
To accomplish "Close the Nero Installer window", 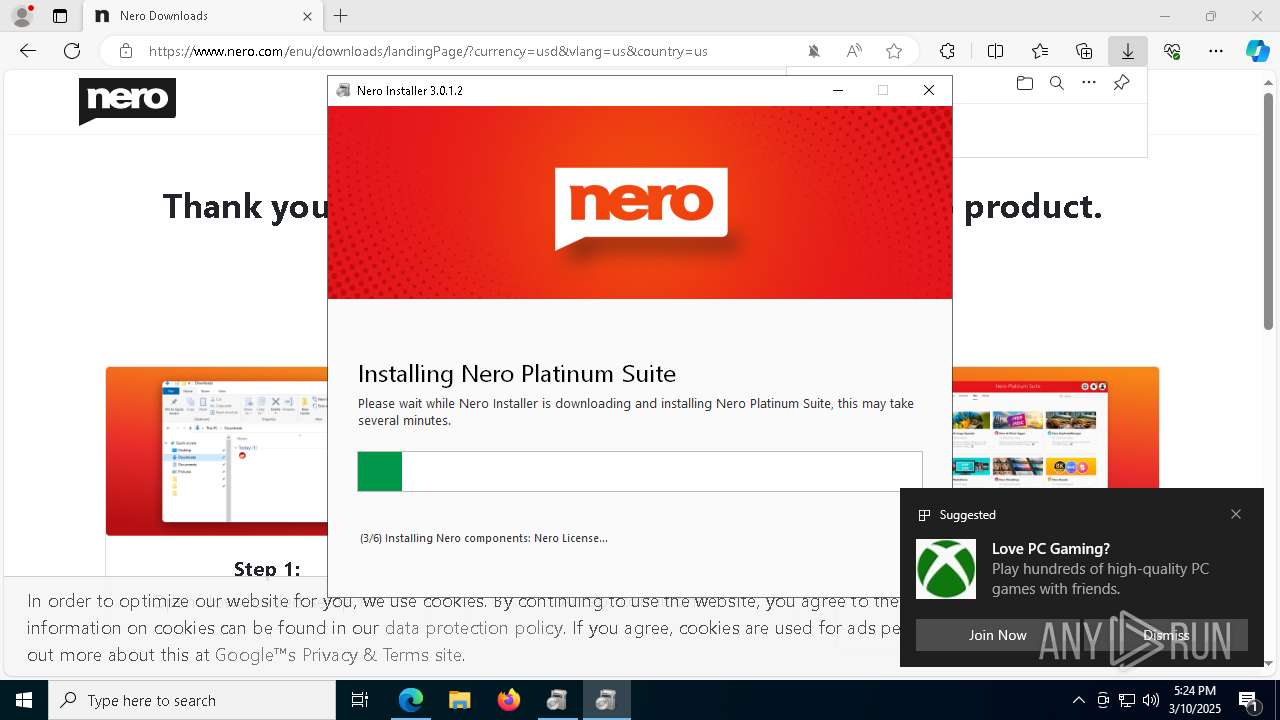I will point(929,90).
